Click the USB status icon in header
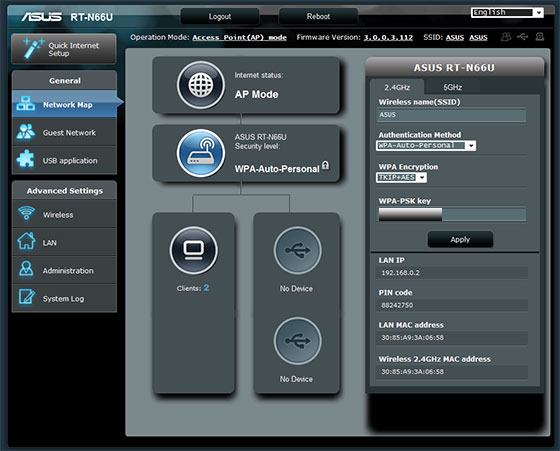This screenshot has width=560, height=451. click(522, 36)
